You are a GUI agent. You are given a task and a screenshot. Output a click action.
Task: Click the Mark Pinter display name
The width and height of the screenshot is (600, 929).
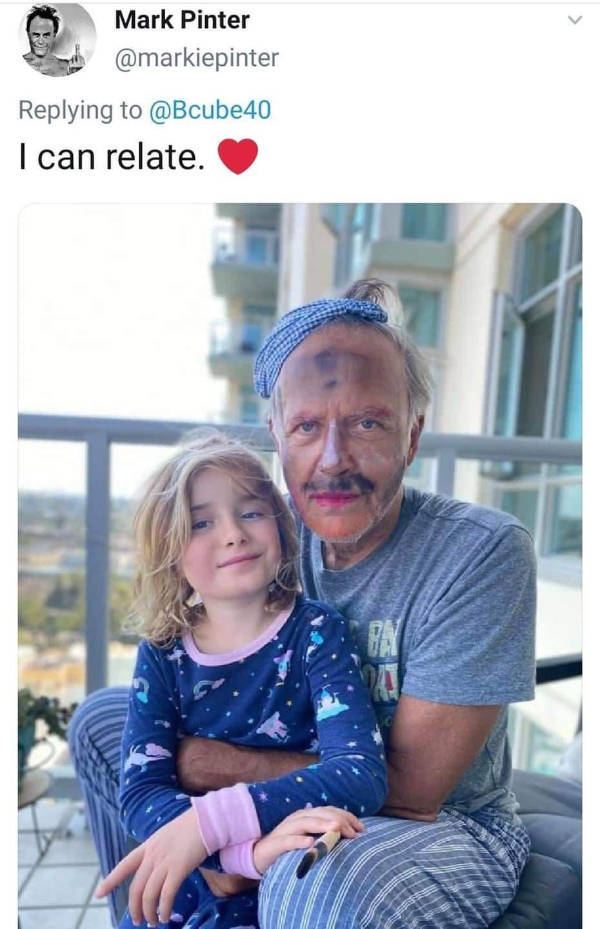pos(182,20)
